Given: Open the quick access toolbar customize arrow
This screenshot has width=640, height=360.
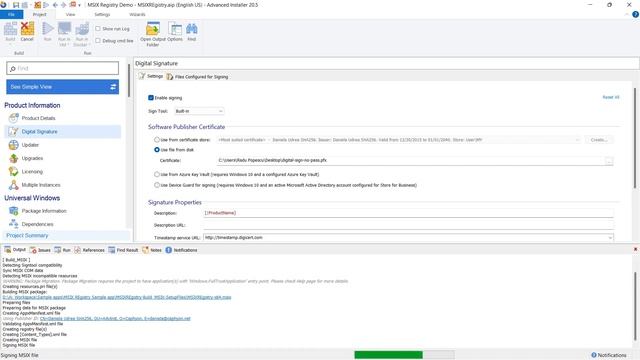Looking at the screenshot, I should [79, 5].
